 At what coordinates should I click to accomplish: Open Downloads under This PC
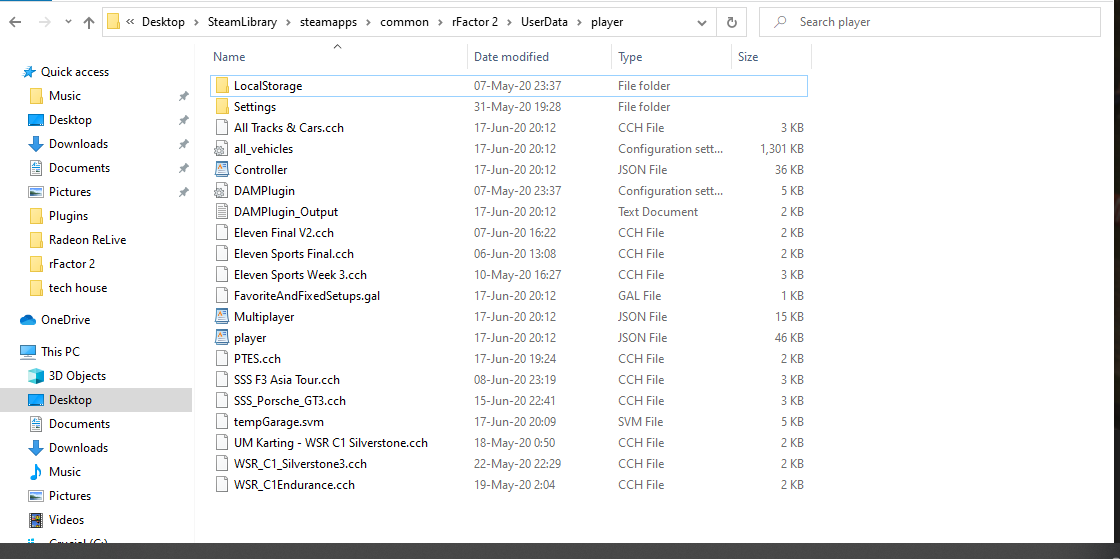(78, 448)
